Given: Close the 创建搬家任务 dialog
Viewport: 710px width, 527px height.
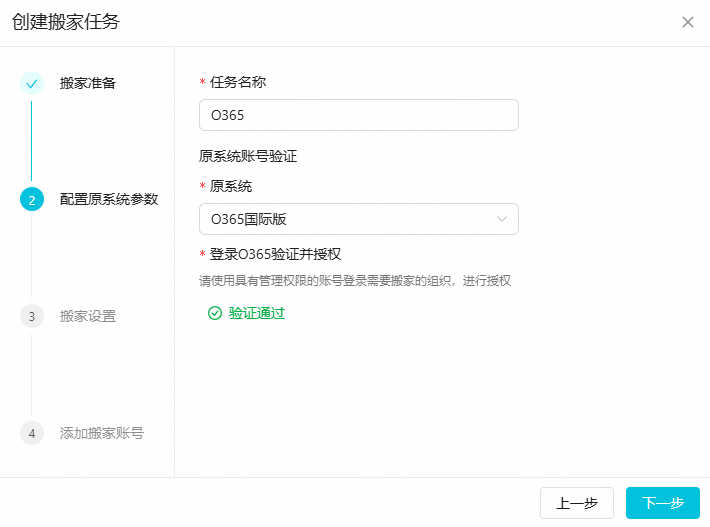Looking at the screenshot, I should click(x=687, y=22).
